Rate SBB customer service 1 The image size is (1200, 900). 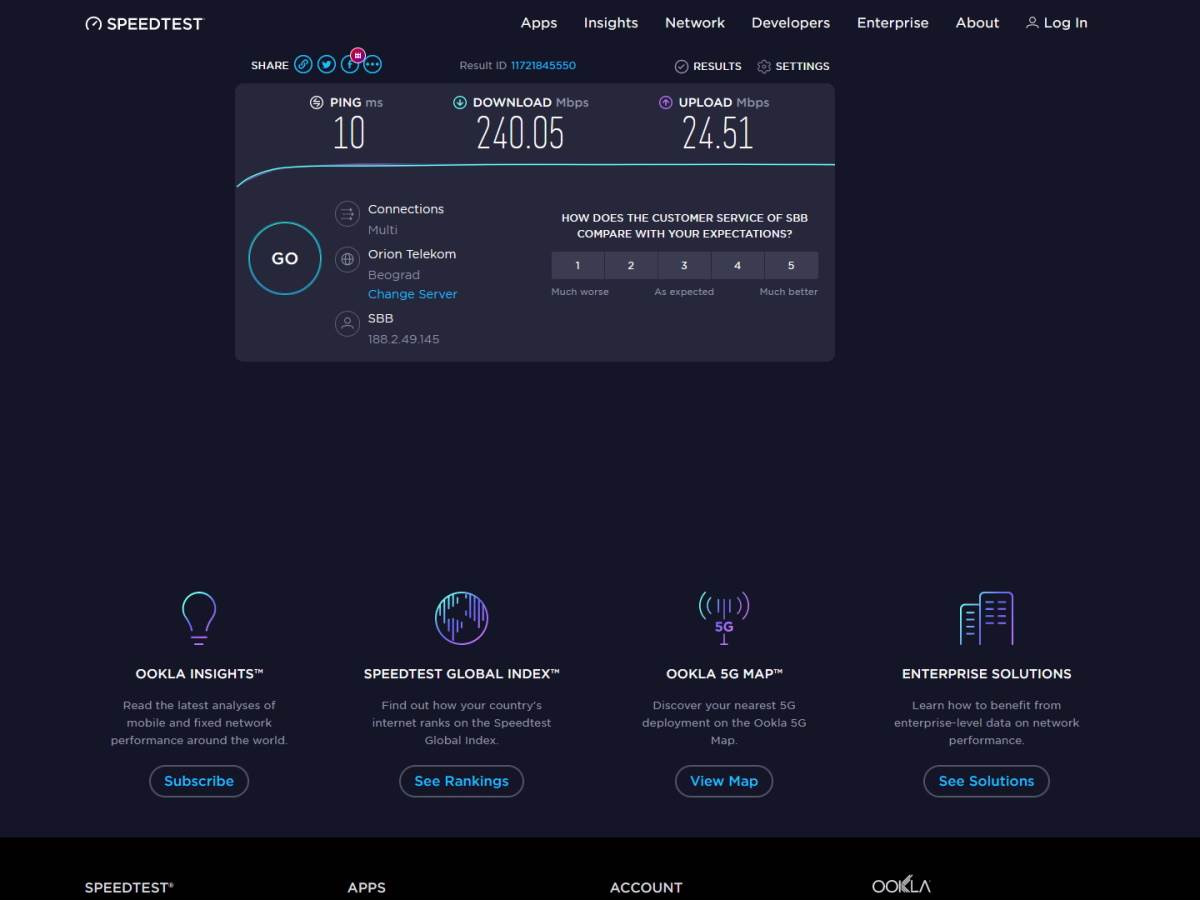pos(577,265)
